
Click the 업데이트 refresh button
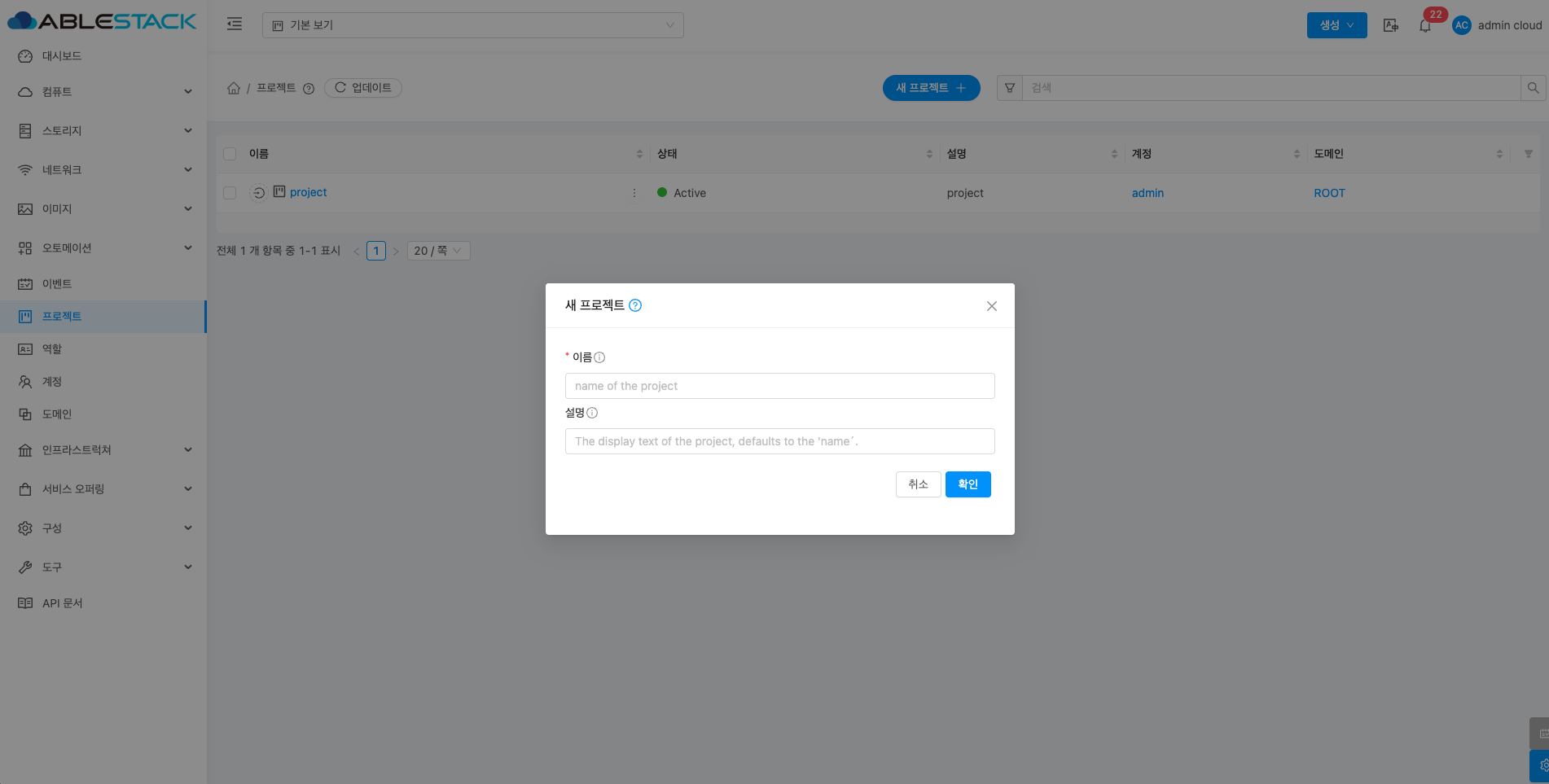(x=363, y=88)
